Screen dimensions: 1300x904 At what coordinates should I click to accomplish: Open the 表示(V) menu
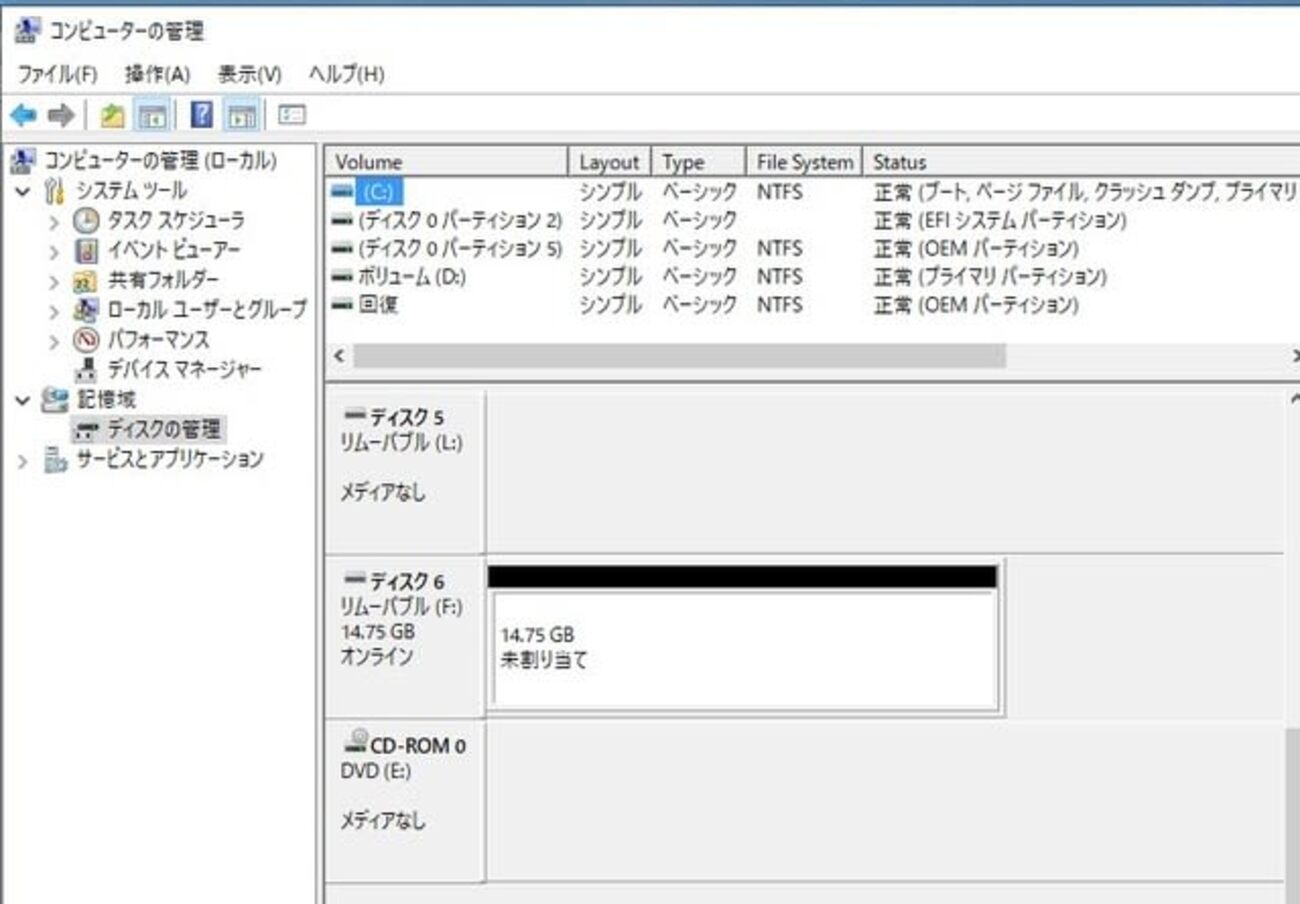point(250,74)
